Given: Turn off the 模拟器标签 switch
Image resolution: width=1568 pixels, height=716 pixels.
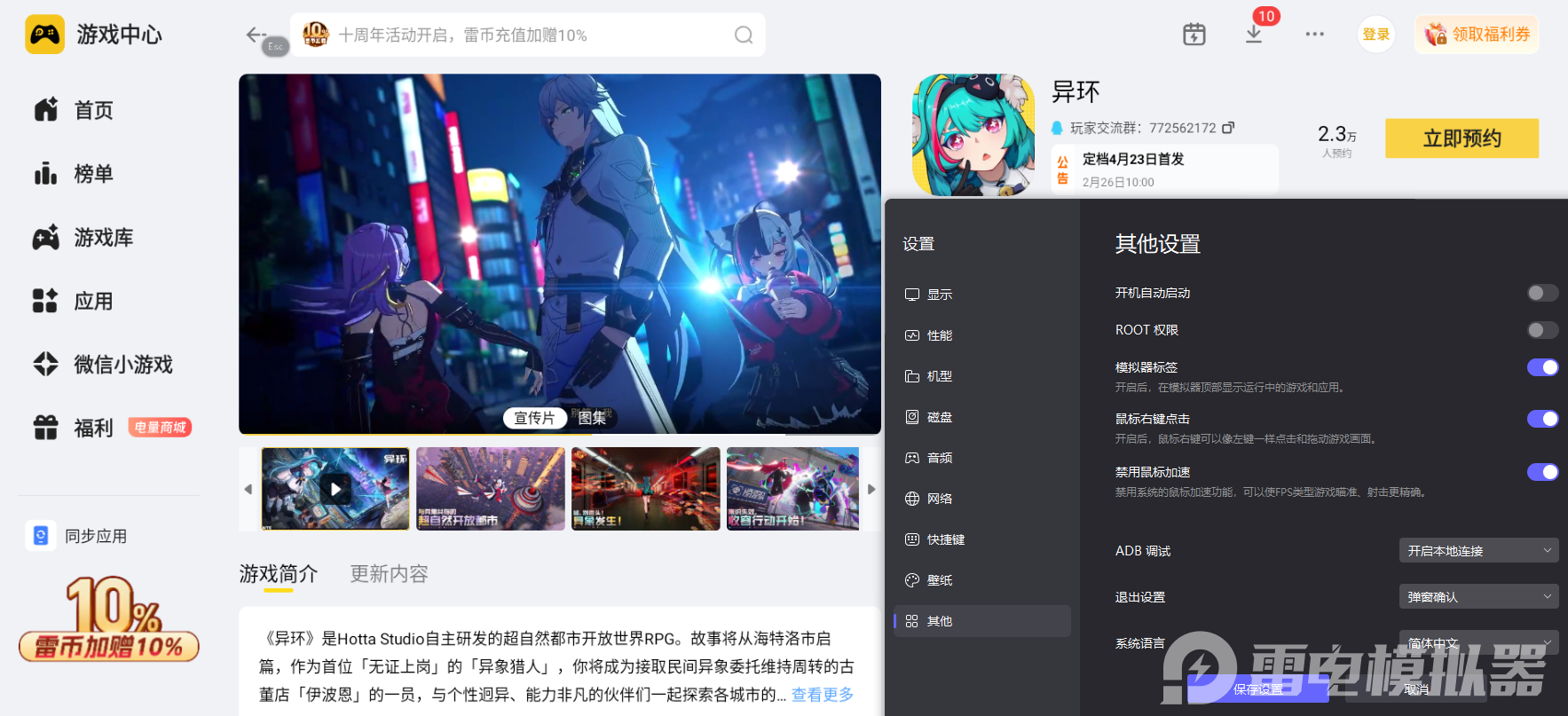Looking at the screenshot, I should coord(1542,367).
